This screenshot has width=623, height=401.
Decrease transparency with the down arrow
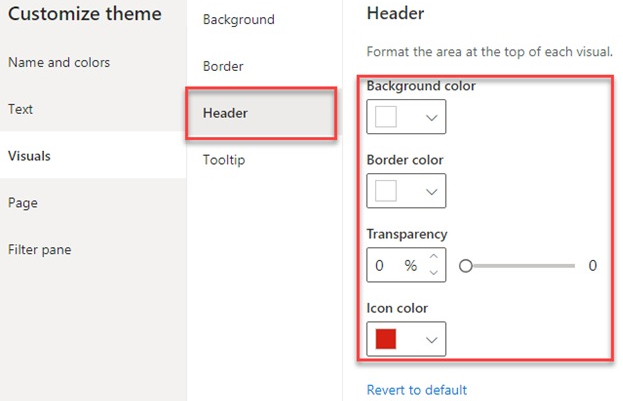point(434,272)
